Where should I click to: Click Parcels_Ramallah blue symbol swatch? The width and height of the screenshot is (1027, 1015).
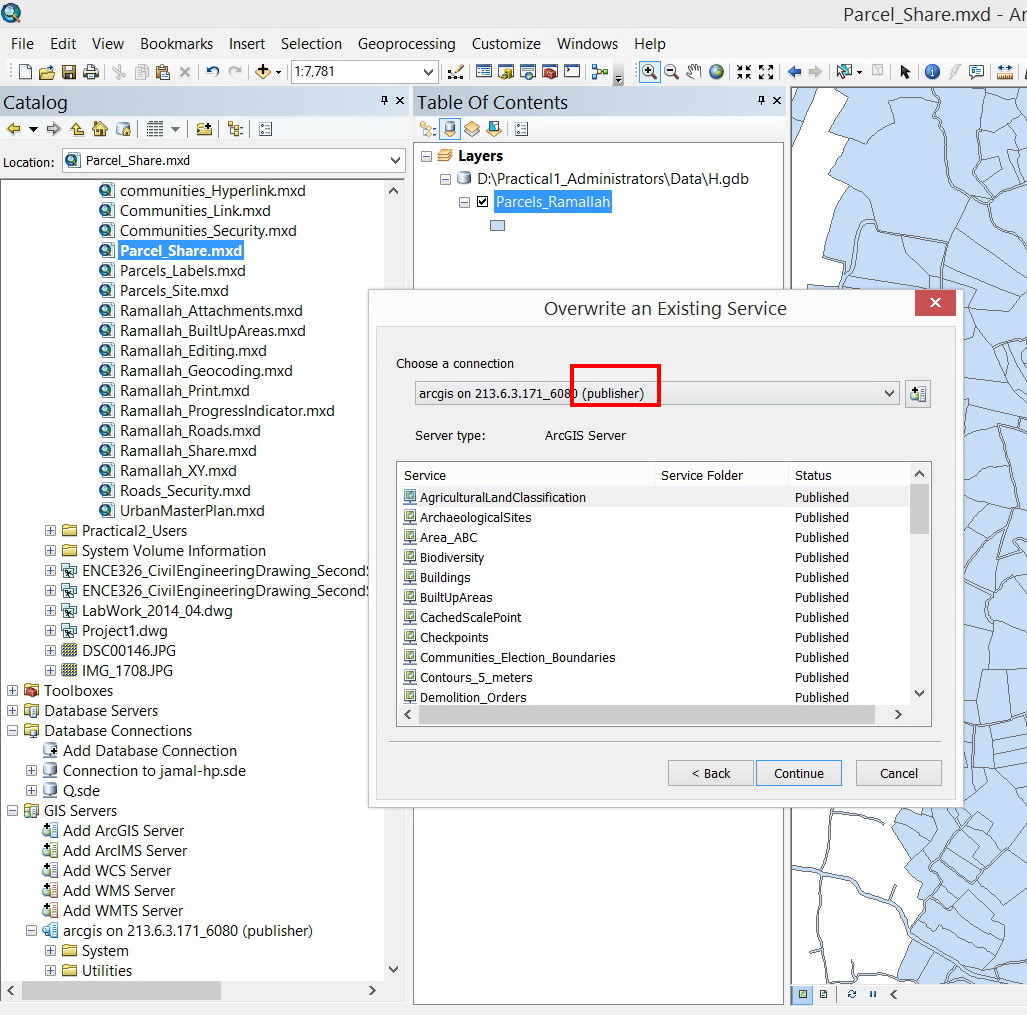498,225
